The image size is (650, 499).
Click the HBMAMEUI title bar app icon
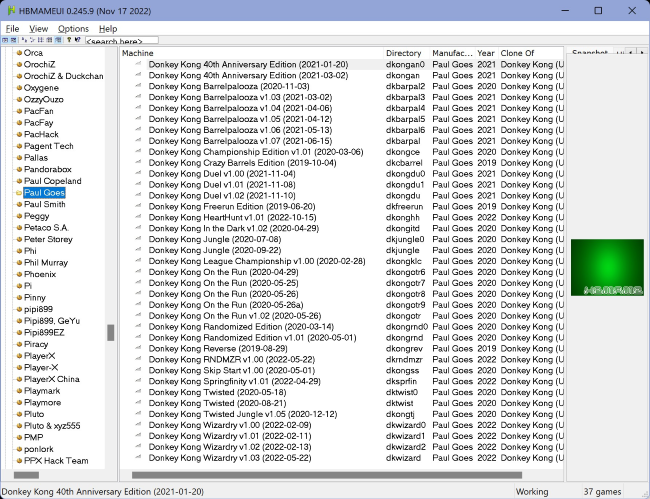pyautogui.click(x=11, y=10)
